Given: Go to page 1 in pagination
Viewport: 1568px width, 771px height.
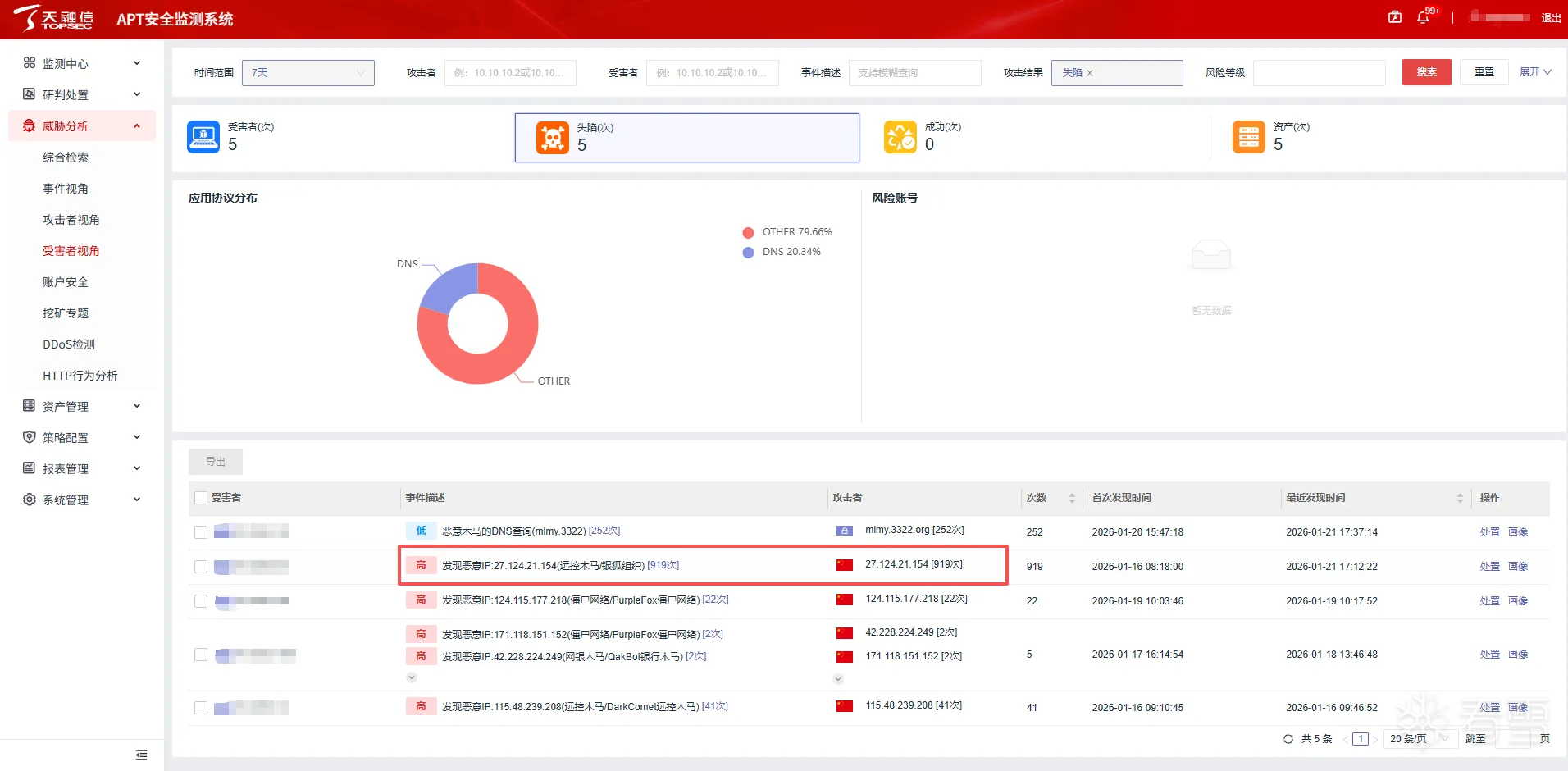Looking at the screenshot, I should coord(1361,739).
